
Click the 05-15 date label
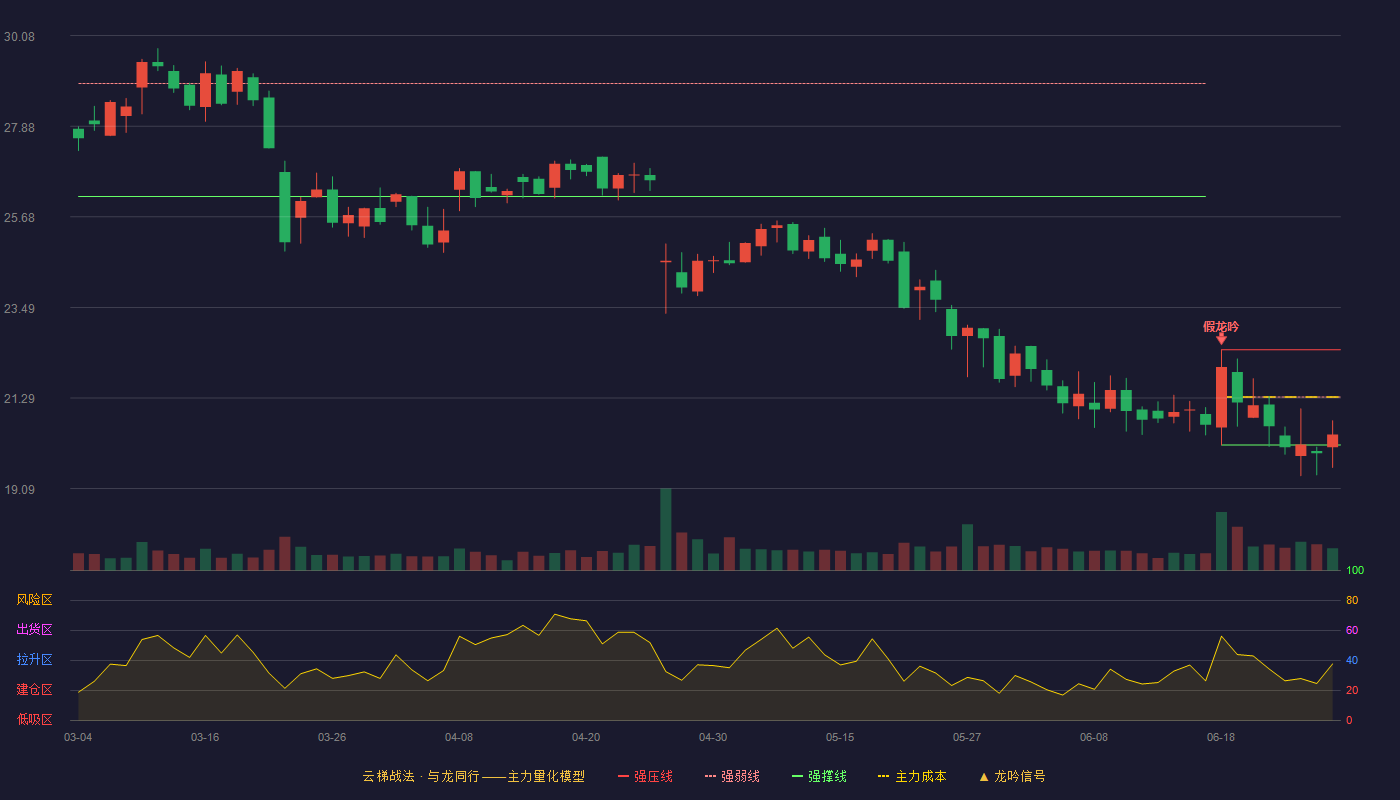coord(840,737)
